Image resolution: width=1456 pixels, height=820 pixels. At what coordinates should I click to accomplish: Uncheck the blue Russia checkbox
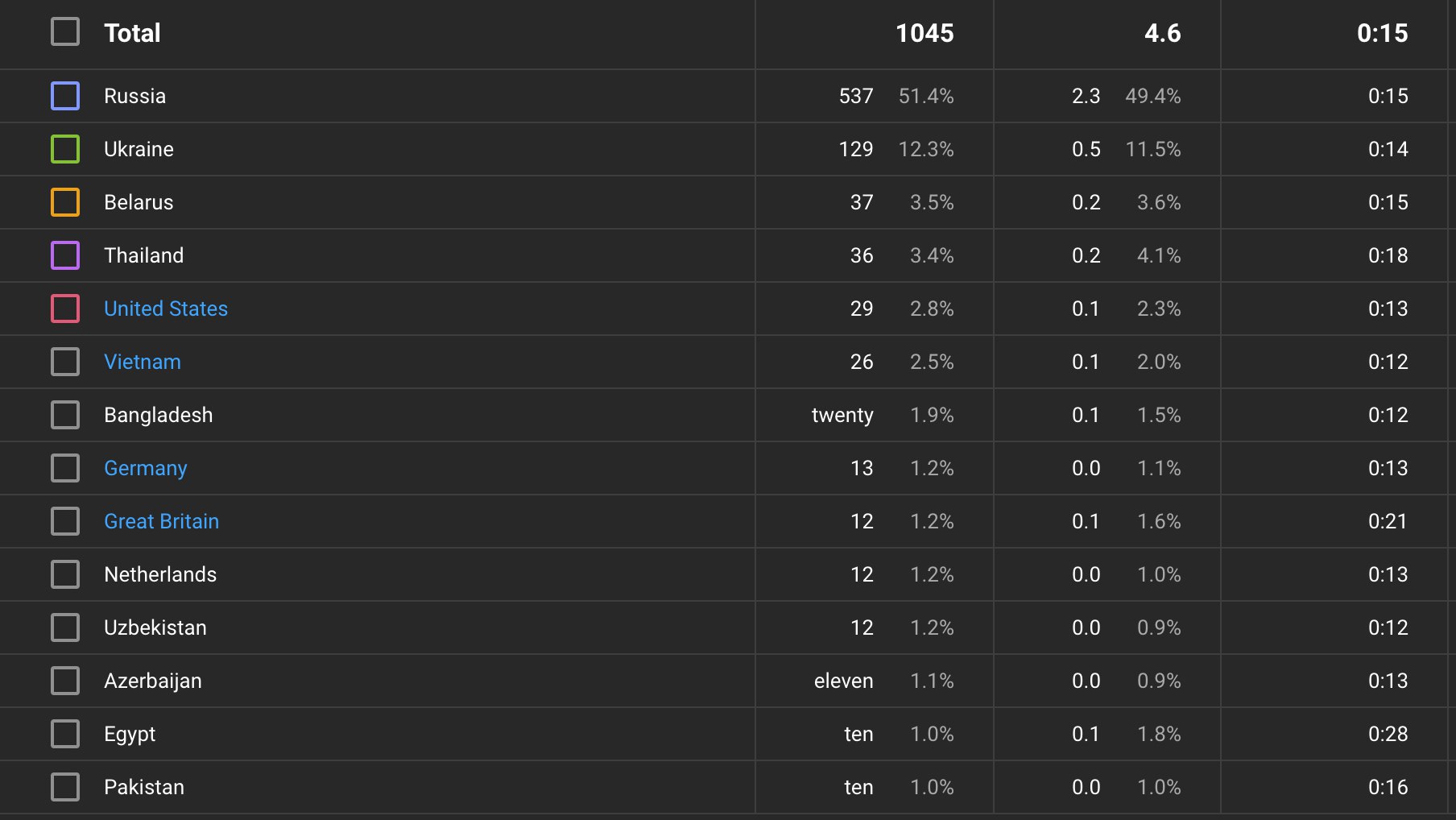[65, 96]
